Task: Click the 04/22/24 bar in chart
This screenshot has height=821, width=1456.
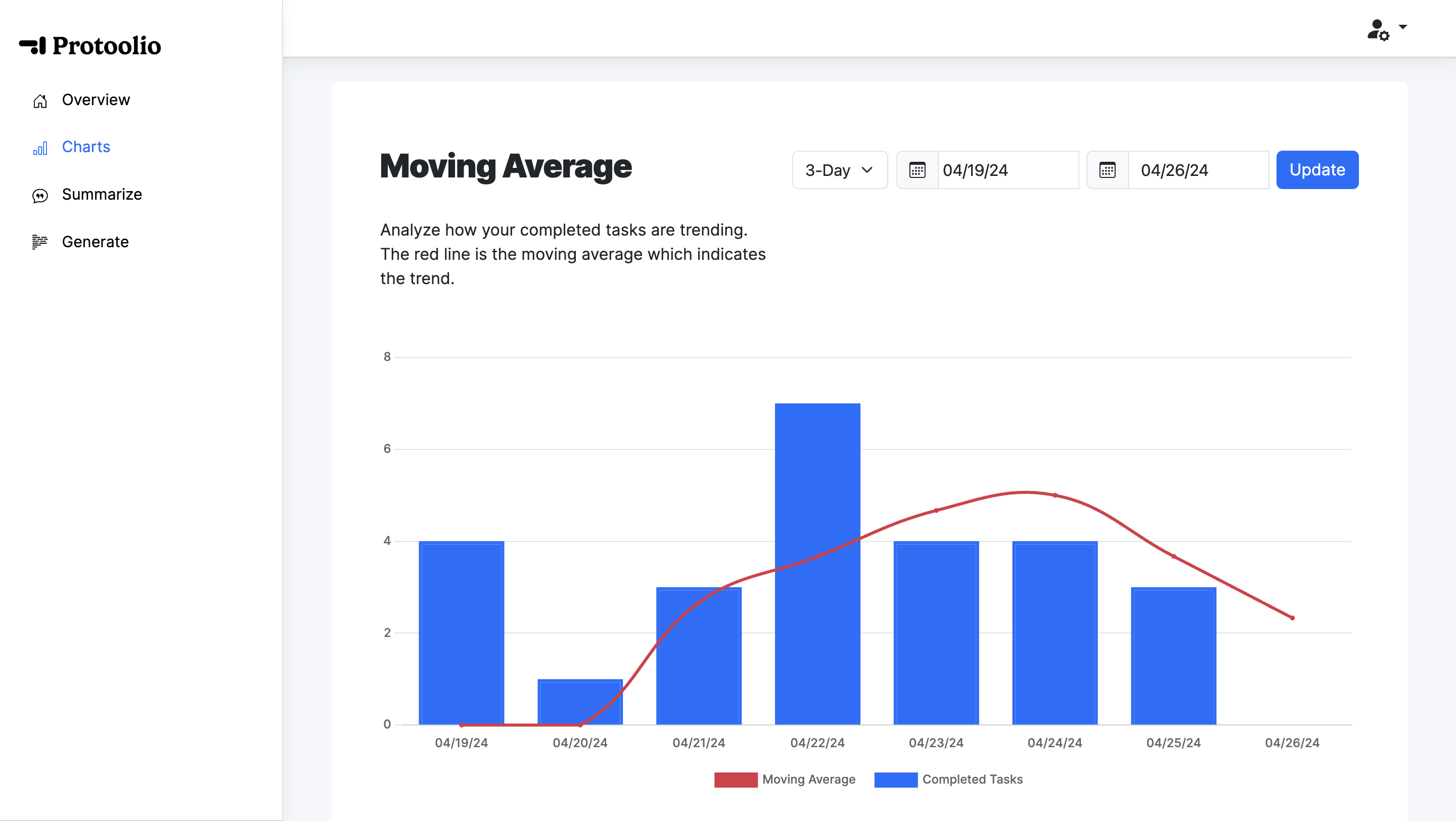Action: (x=817, y=564)
